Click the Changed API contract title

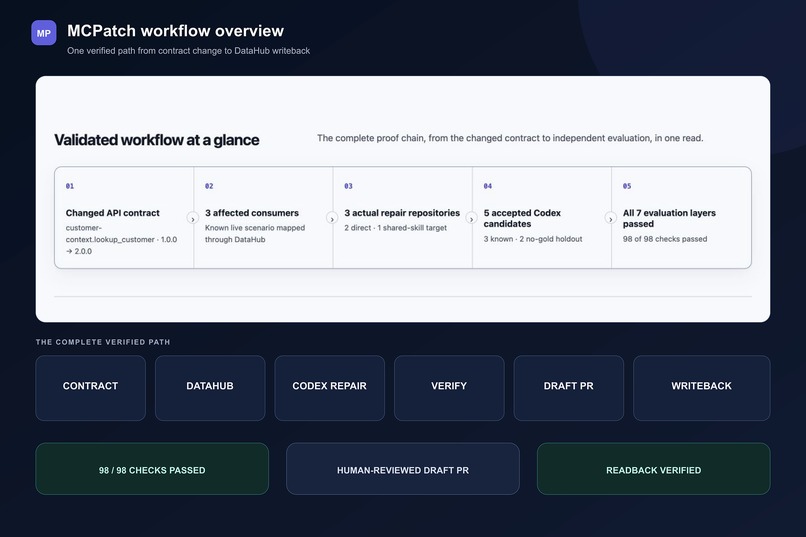tap(113, 213)
